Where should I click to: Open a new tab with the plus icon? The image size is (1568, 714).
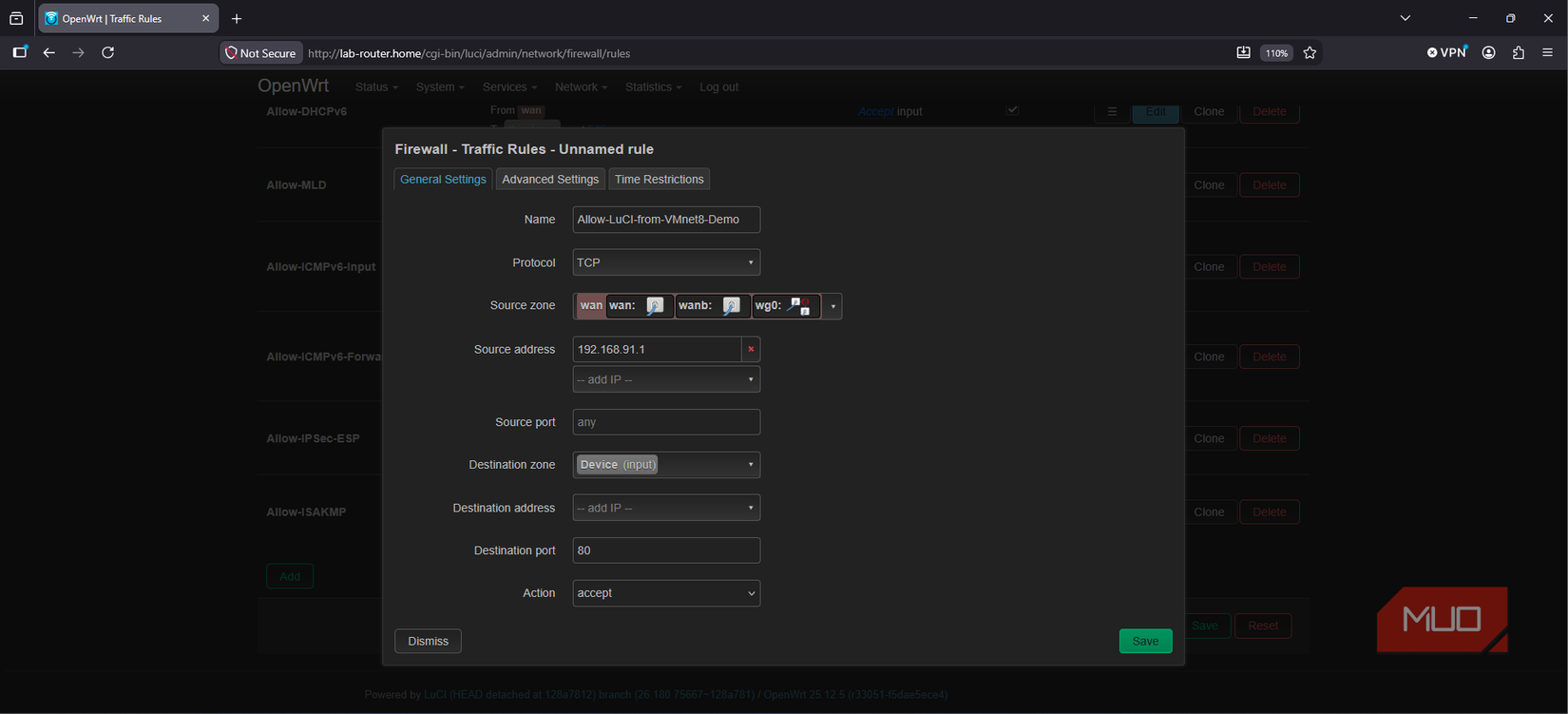[237, 19]
